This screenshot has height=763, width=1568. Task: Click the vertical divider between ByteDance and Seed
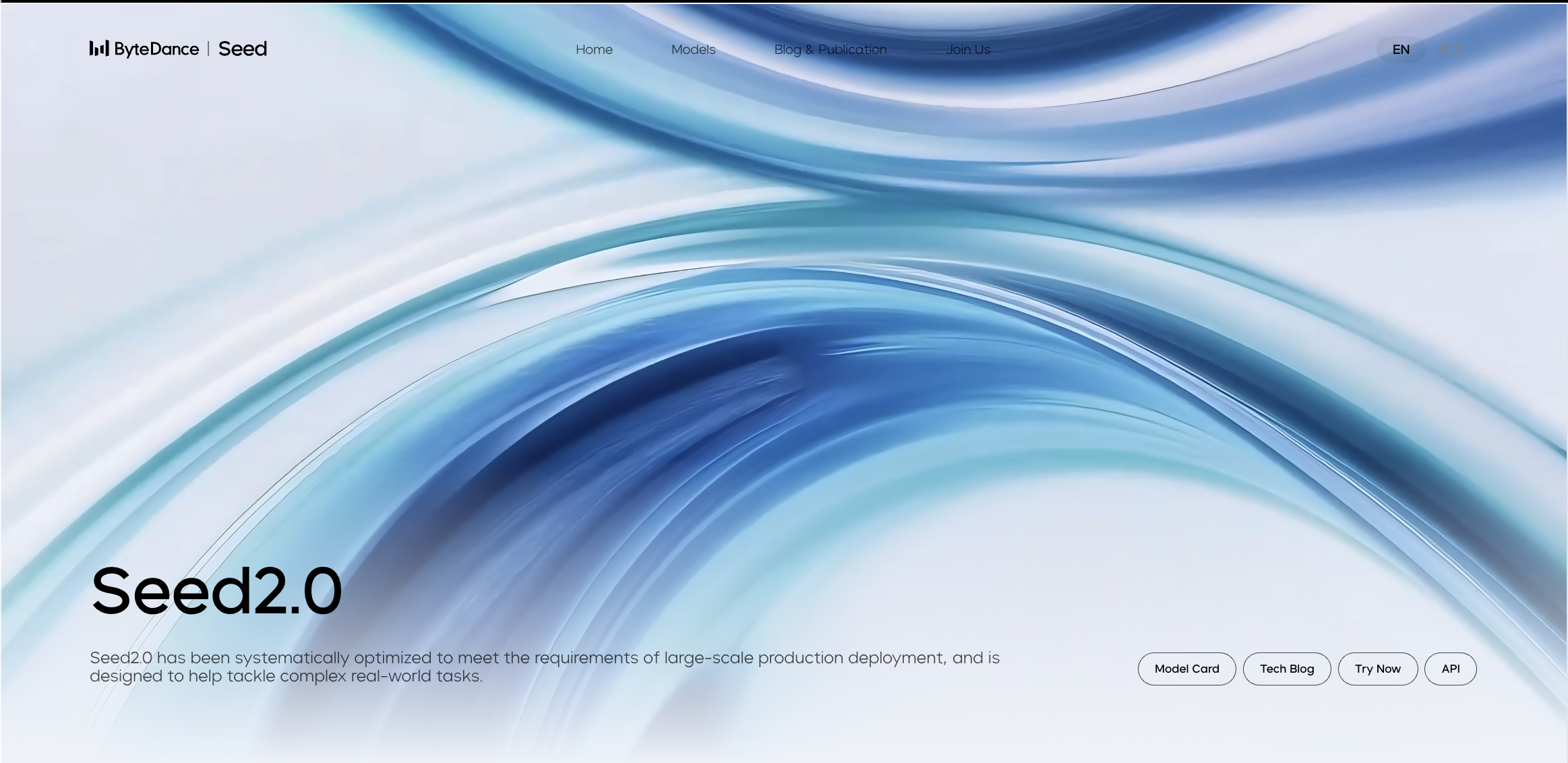208,49
